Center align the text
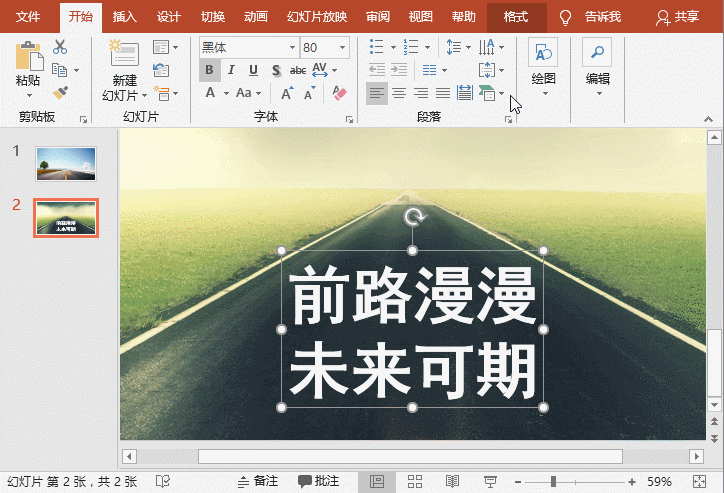This screenshot has height=493, width=724. (x=399, y=93)
